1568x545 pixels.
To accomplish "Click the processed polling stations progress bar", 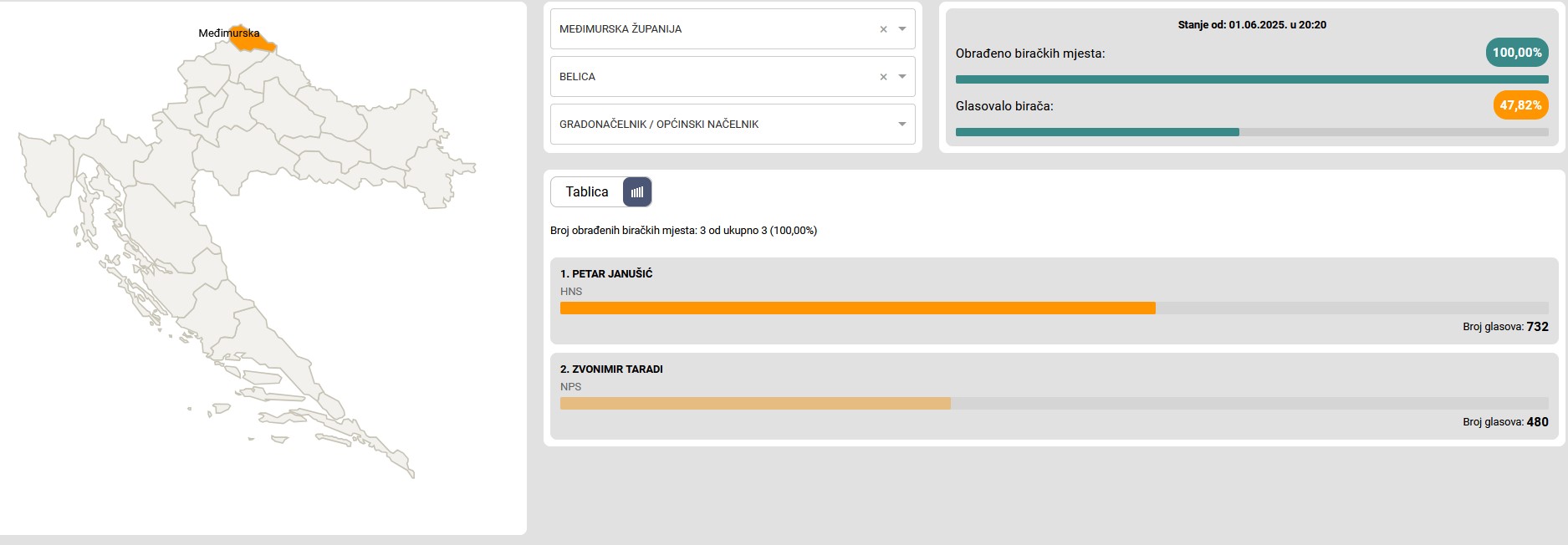I will 1251,79.
